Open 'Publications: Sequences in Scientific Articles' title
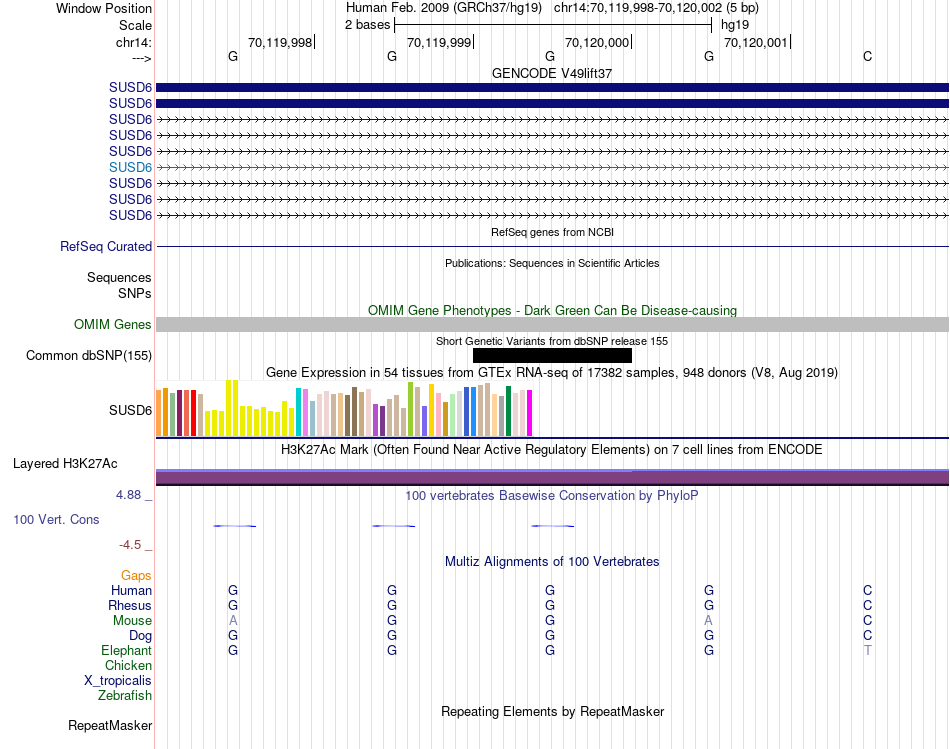 coord(552,263)
